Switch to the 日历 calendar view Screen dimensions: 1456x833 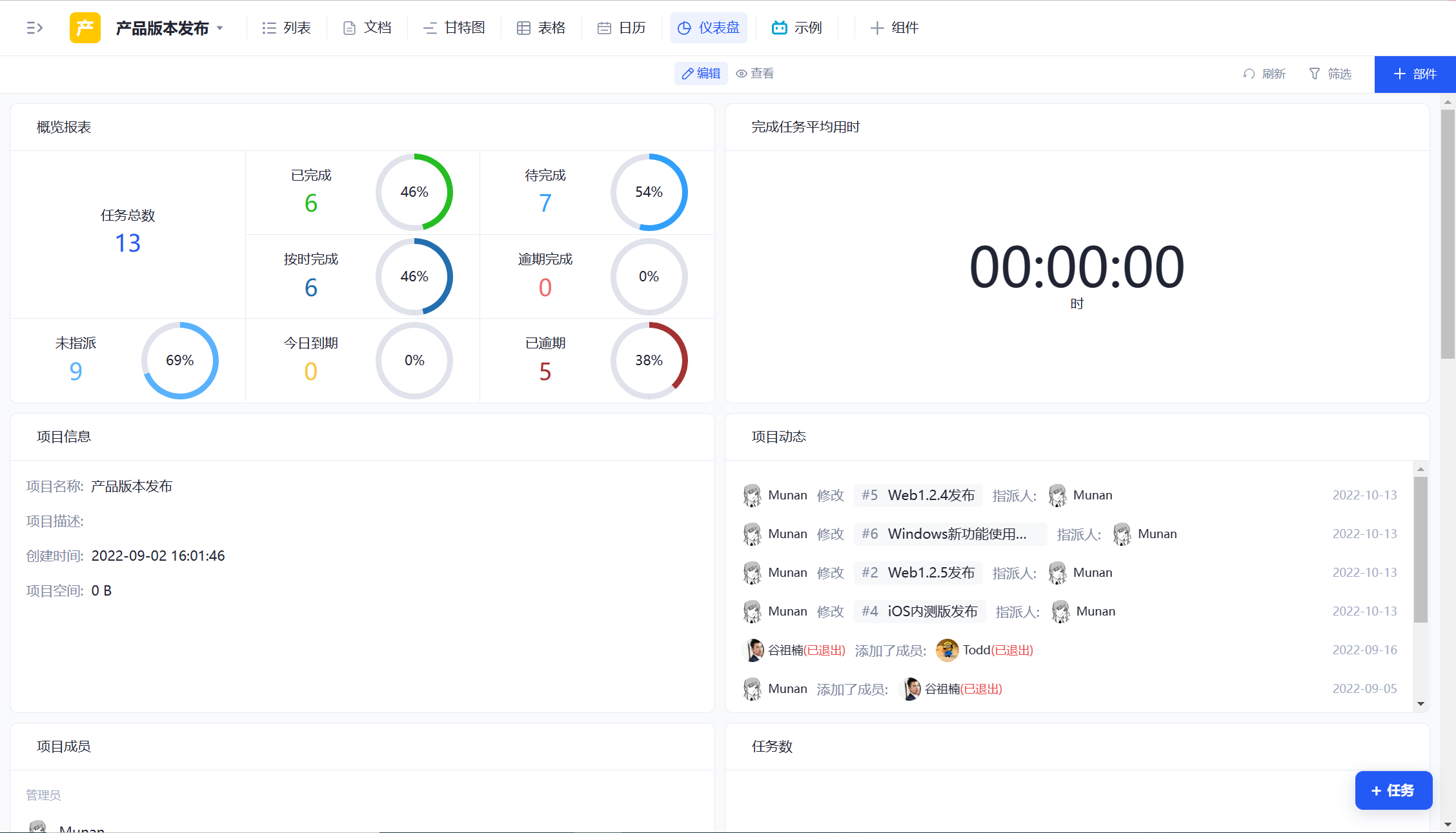click(x=622, y=28)
